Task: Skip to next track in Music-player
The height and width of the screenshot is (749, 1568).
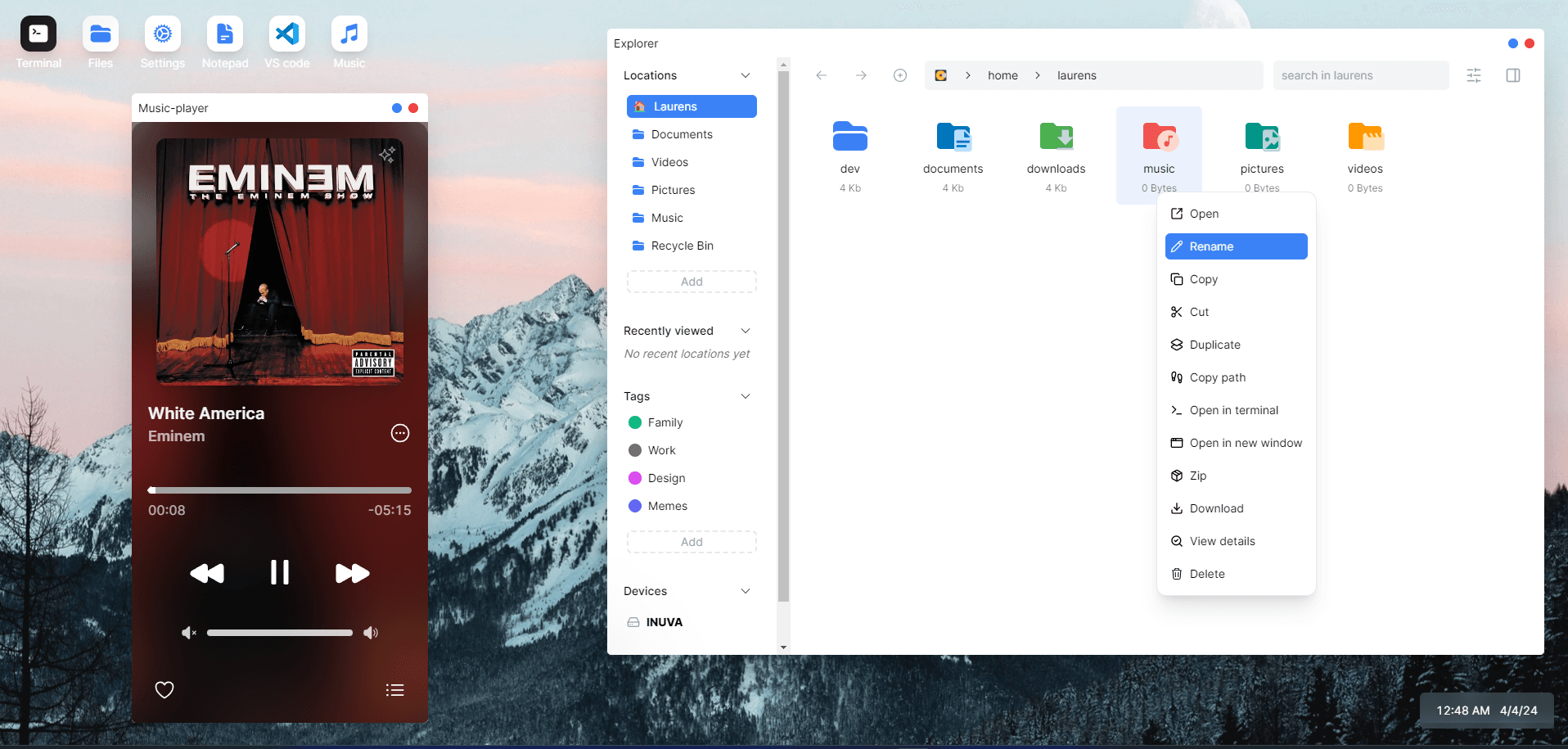Action: 353,573
